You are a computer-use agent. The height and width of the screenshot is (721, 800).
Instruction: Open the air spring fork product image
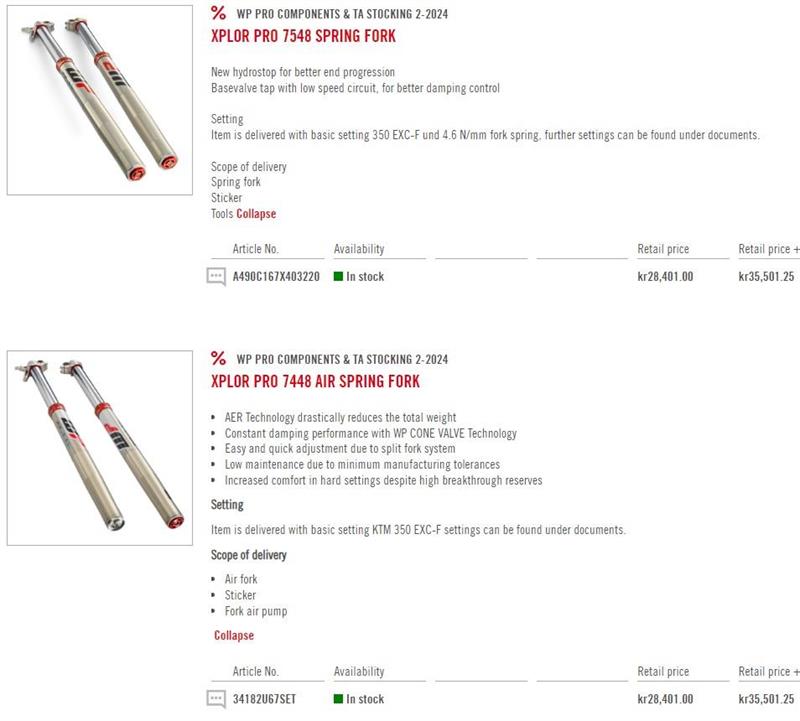click(99, 447)
